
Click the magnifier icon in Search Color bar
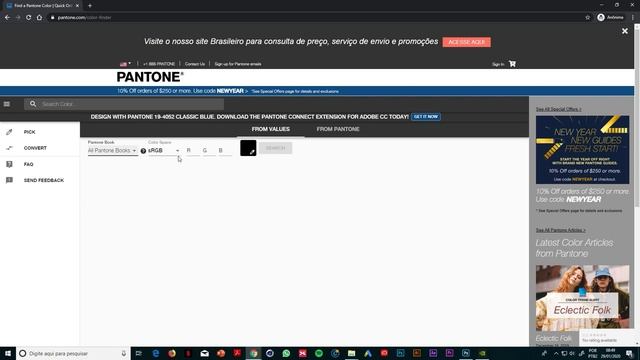coord(33,104)
